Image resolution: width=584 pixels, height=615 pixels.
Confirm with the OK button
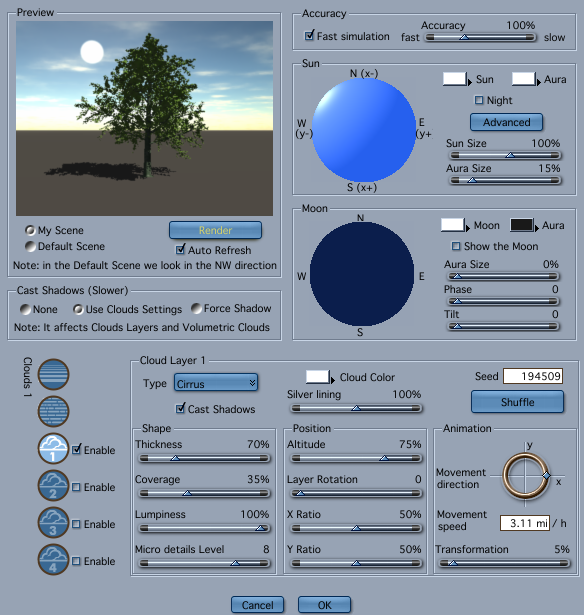point(324,605)
